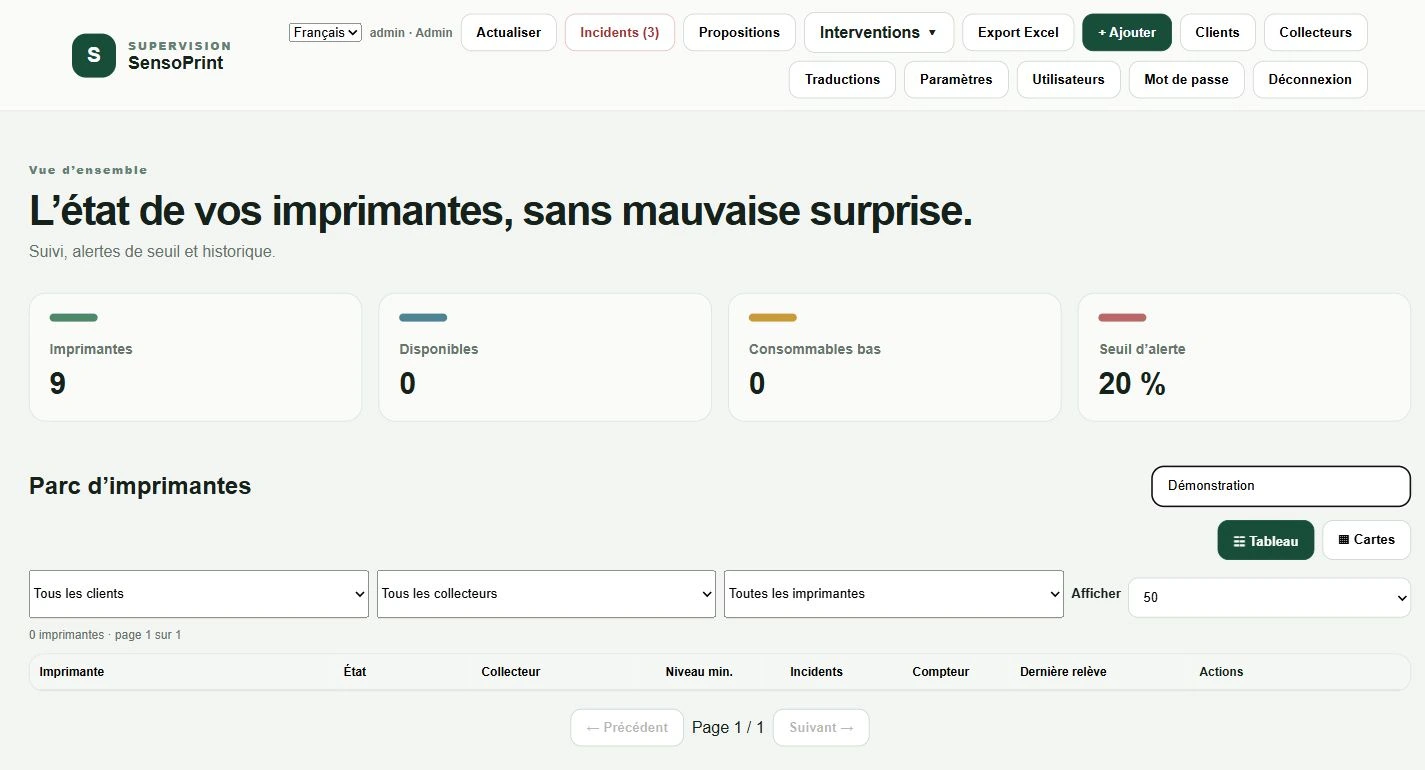Screen dimensions: 1425x770
Task: Go to the Clients page
Action: [1217, 32]
